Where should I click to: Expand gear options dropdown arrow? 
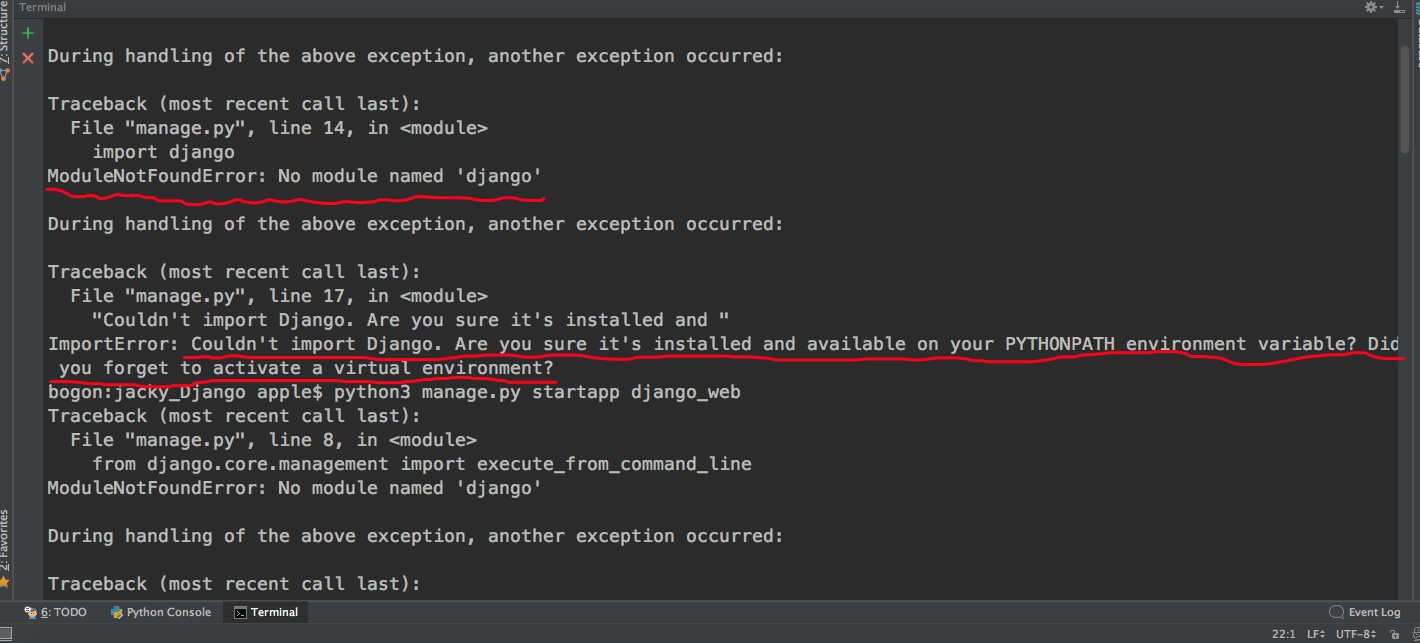click(x=1383, y=7)
